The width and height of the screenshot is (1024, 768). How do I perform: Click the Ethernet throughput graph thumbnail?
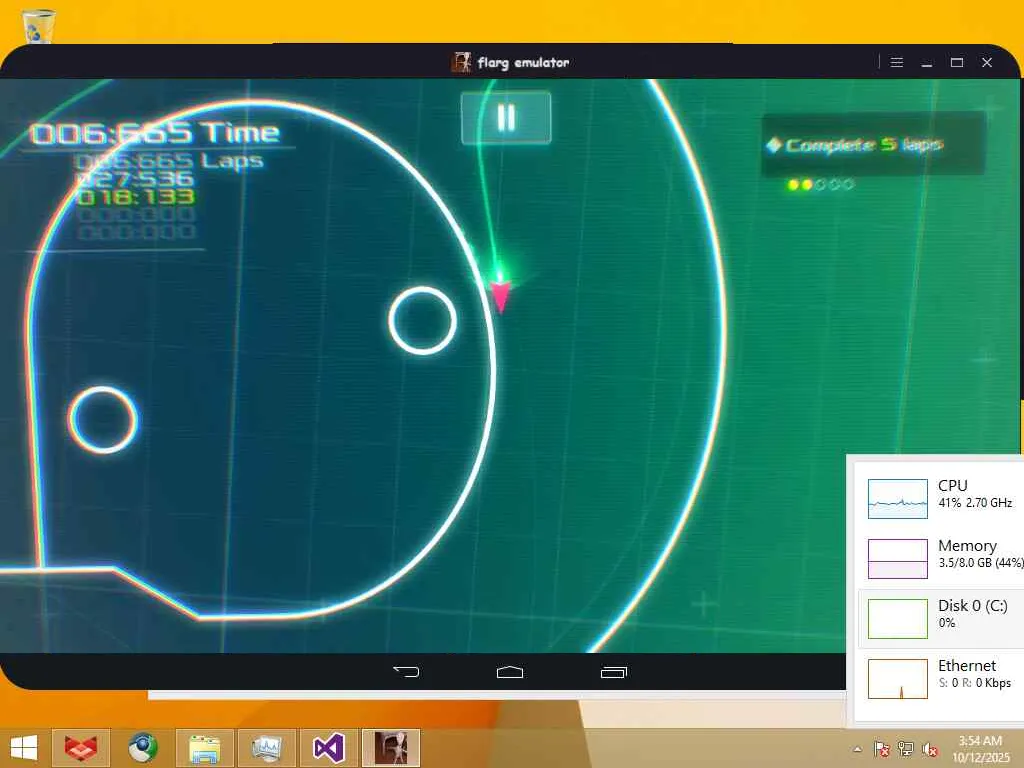pos(897,679)
